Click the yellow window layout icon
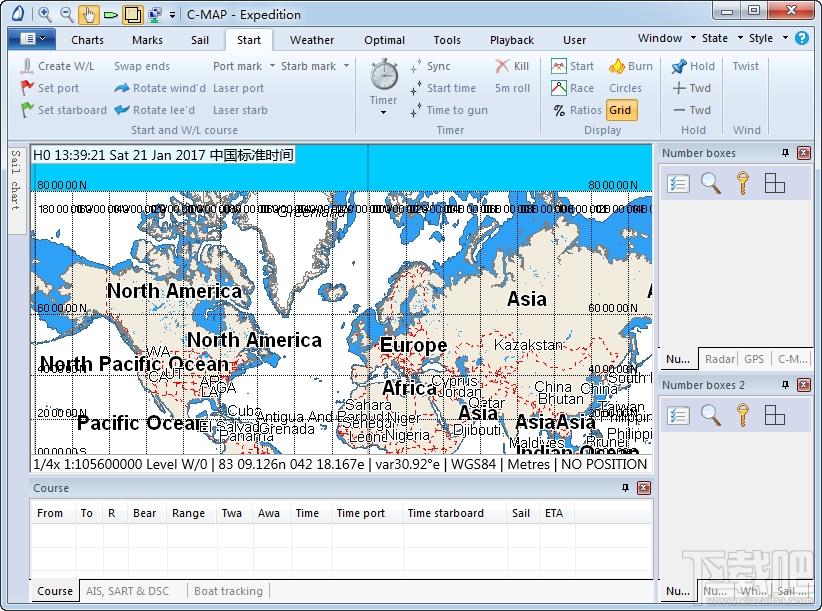 tap(132, 14)
